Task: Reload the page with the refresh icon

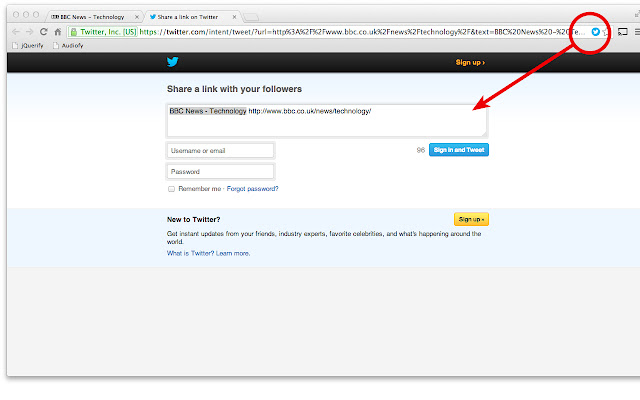Action: pyautogui.click(x=44, y=31)
